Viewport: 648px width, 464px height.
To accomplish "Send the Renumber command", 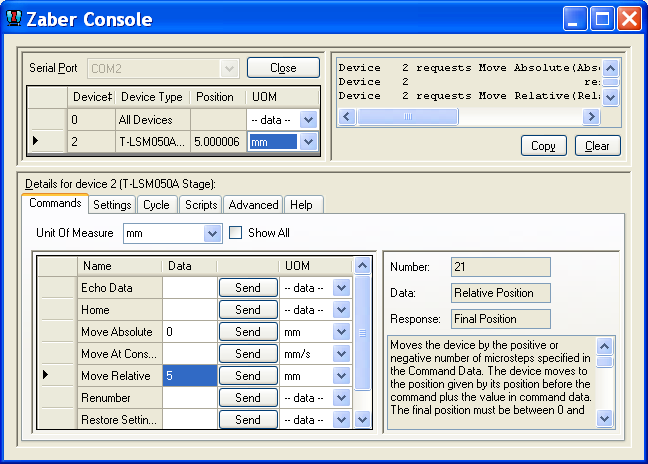I will [248, 397].
